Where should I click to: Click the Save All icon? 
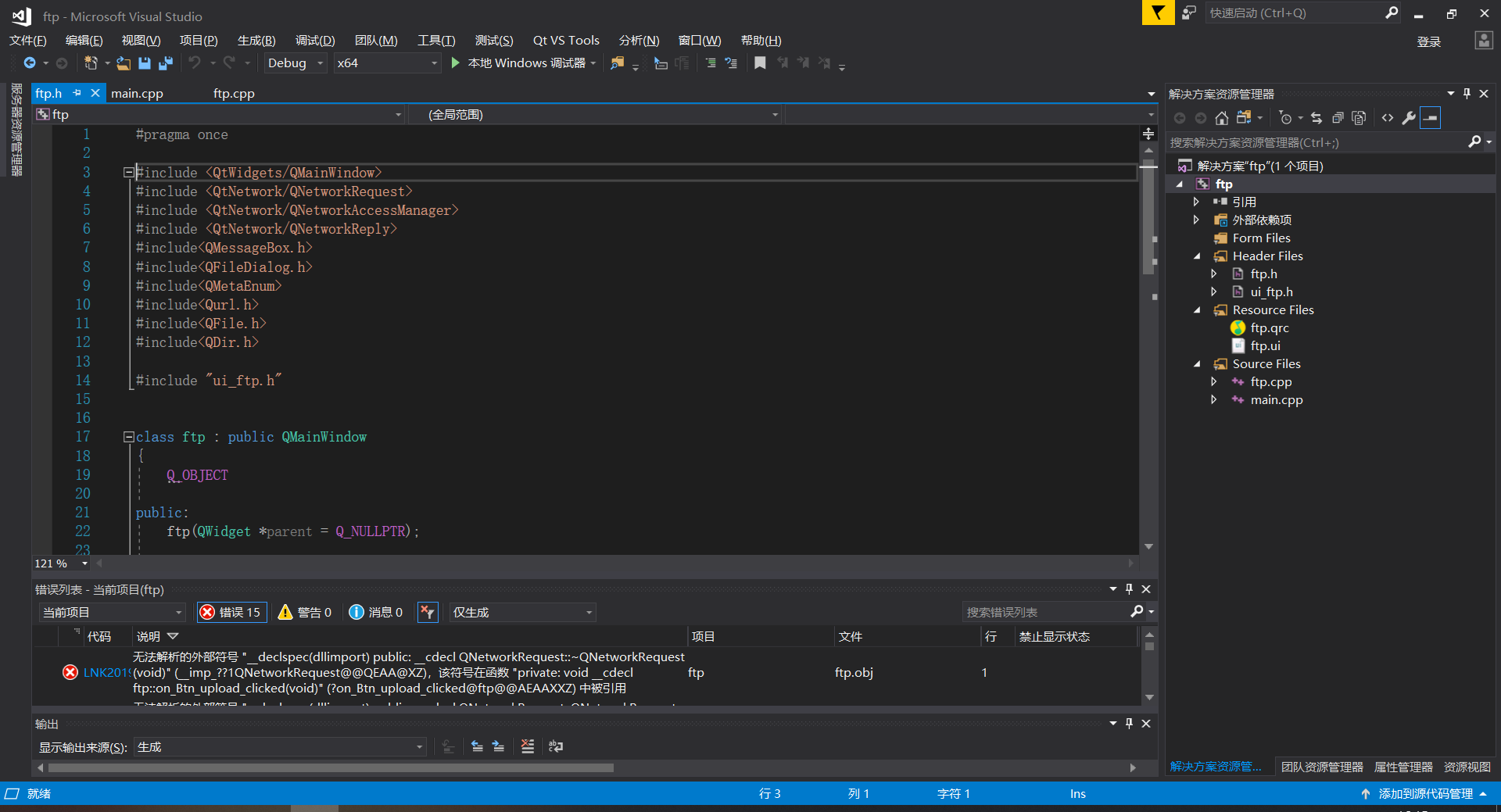pos(166,63)
